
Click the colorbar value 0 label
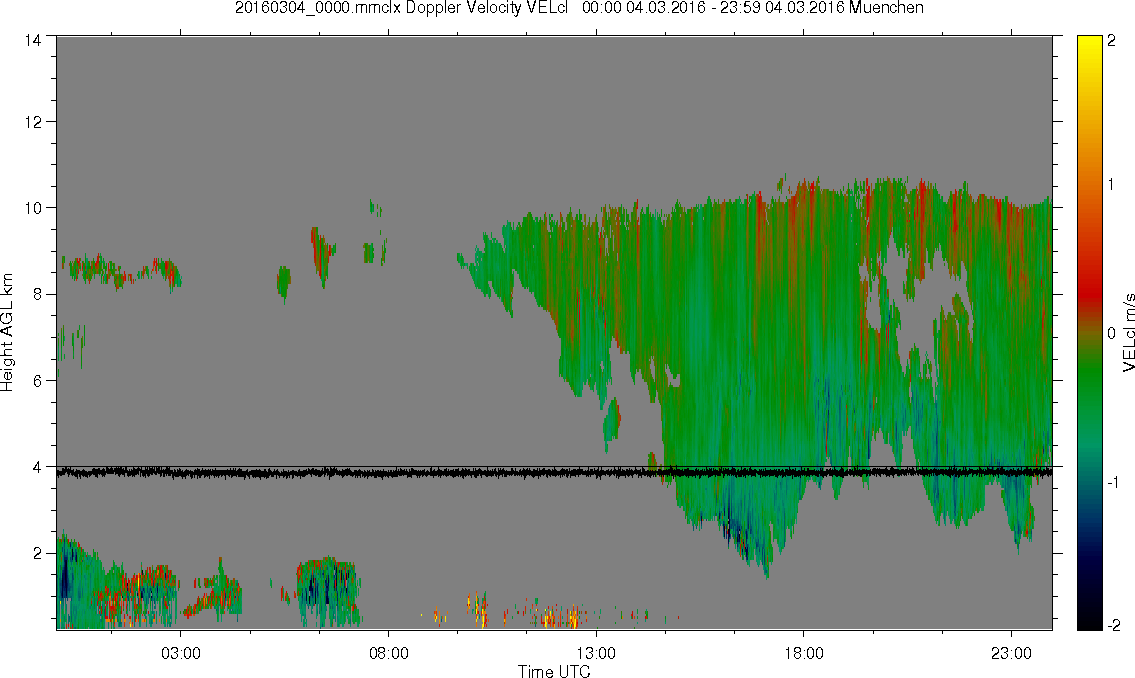click(1112, 333)
